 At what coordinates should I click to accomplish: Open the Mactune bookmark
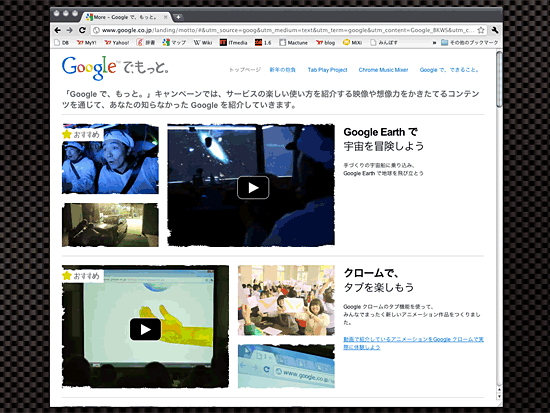click(294, 42)
